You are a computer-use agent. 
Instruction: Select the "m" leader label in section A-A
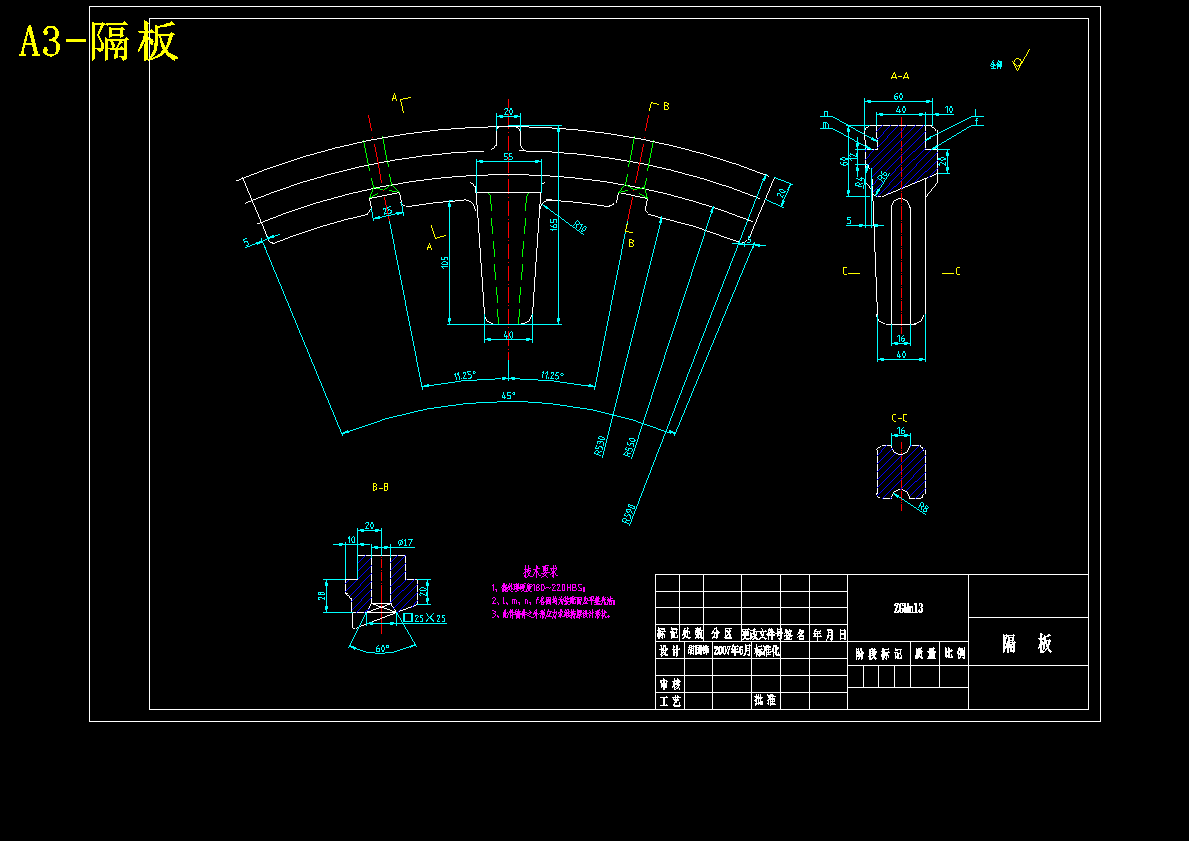[824, 125]
